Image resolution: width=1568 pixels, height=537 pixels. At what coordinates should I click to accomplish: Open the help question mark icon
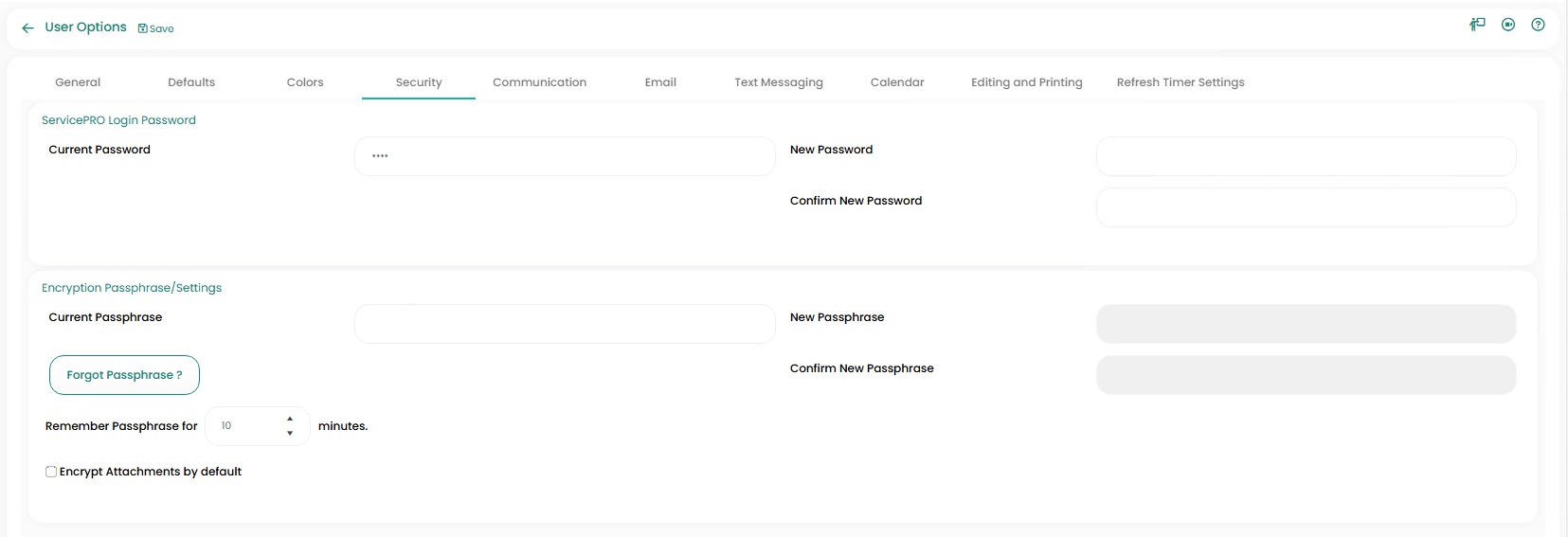coord(1538,25)
